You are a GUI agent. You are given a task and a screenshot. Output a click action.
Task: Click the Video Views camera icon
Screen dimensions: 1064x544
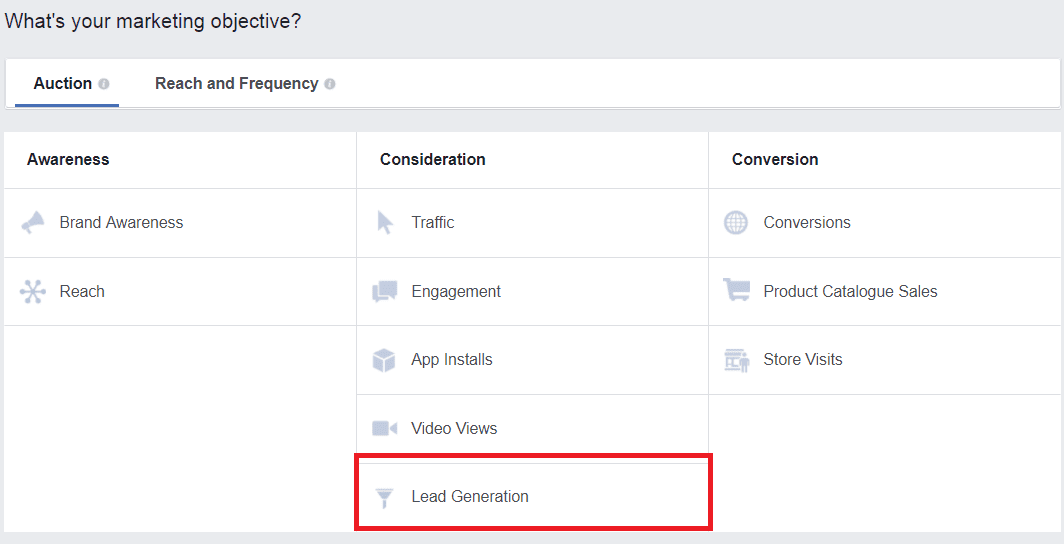coord(385,428)
